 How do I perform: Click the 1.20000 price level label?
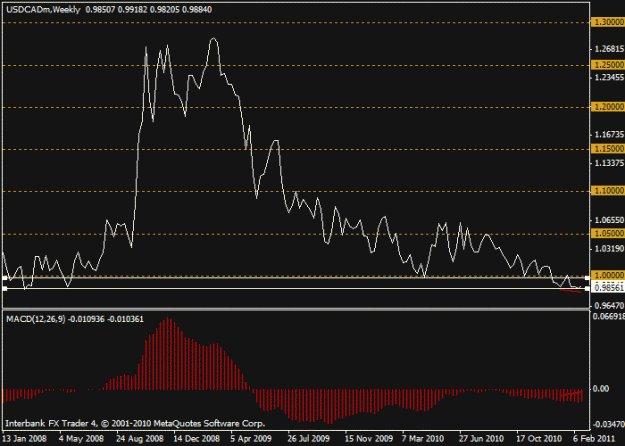608,107
